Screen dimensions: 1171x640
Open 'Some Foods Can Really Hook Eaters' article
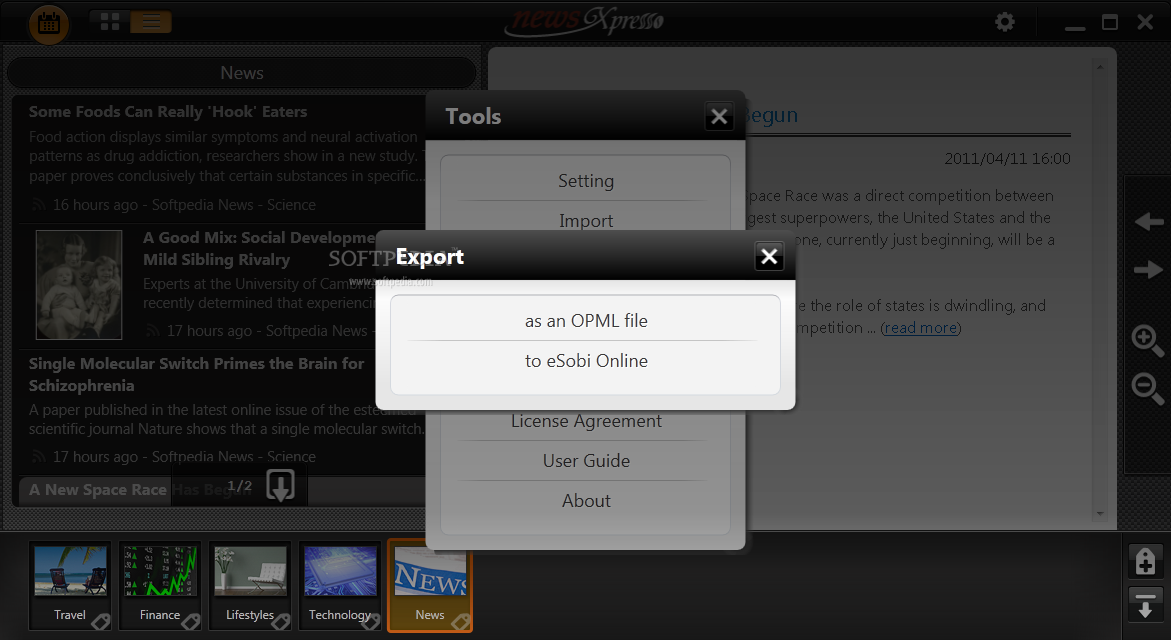click(168, 112)
